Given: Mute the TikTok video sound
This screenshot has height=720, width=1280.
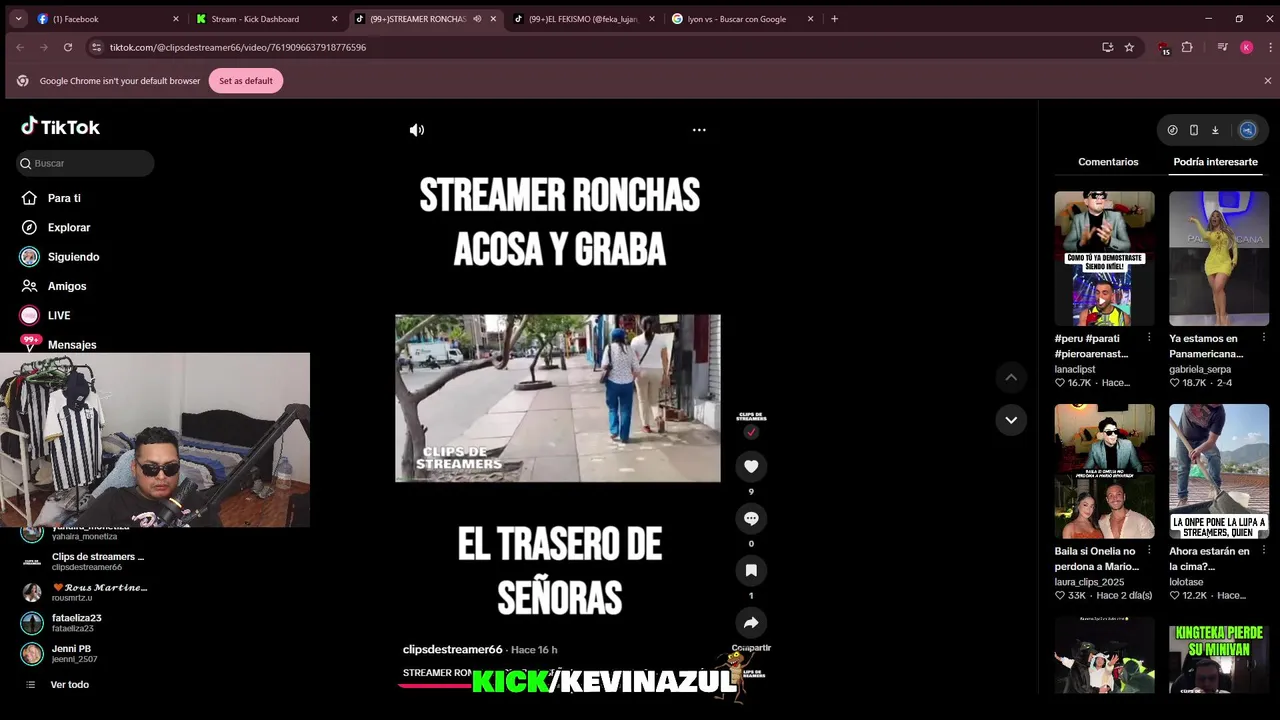Looking at the screenshot, I should (417, 130).
